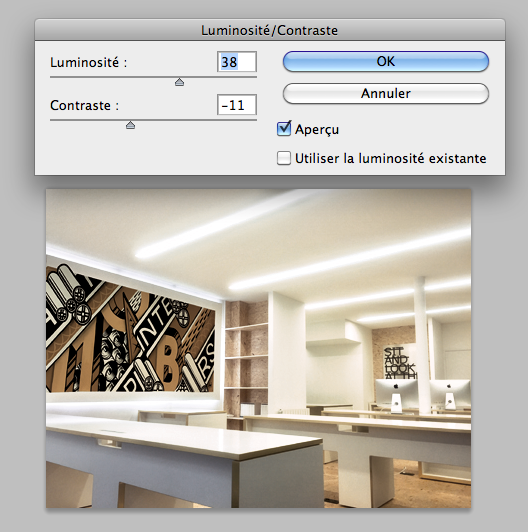
Task: Click OK to apply the adjustment
Action: [386, 61]
